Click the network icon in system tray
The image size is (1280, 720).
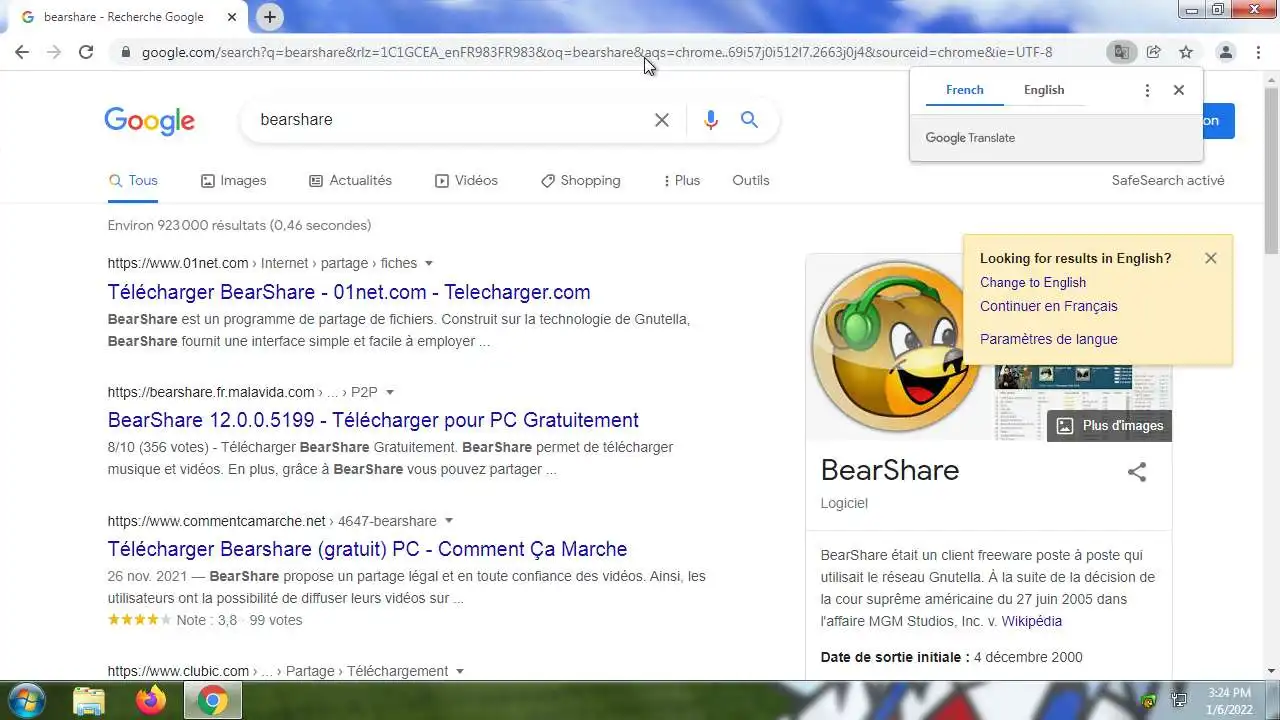pyautogui.click(x=1180, y=701)
